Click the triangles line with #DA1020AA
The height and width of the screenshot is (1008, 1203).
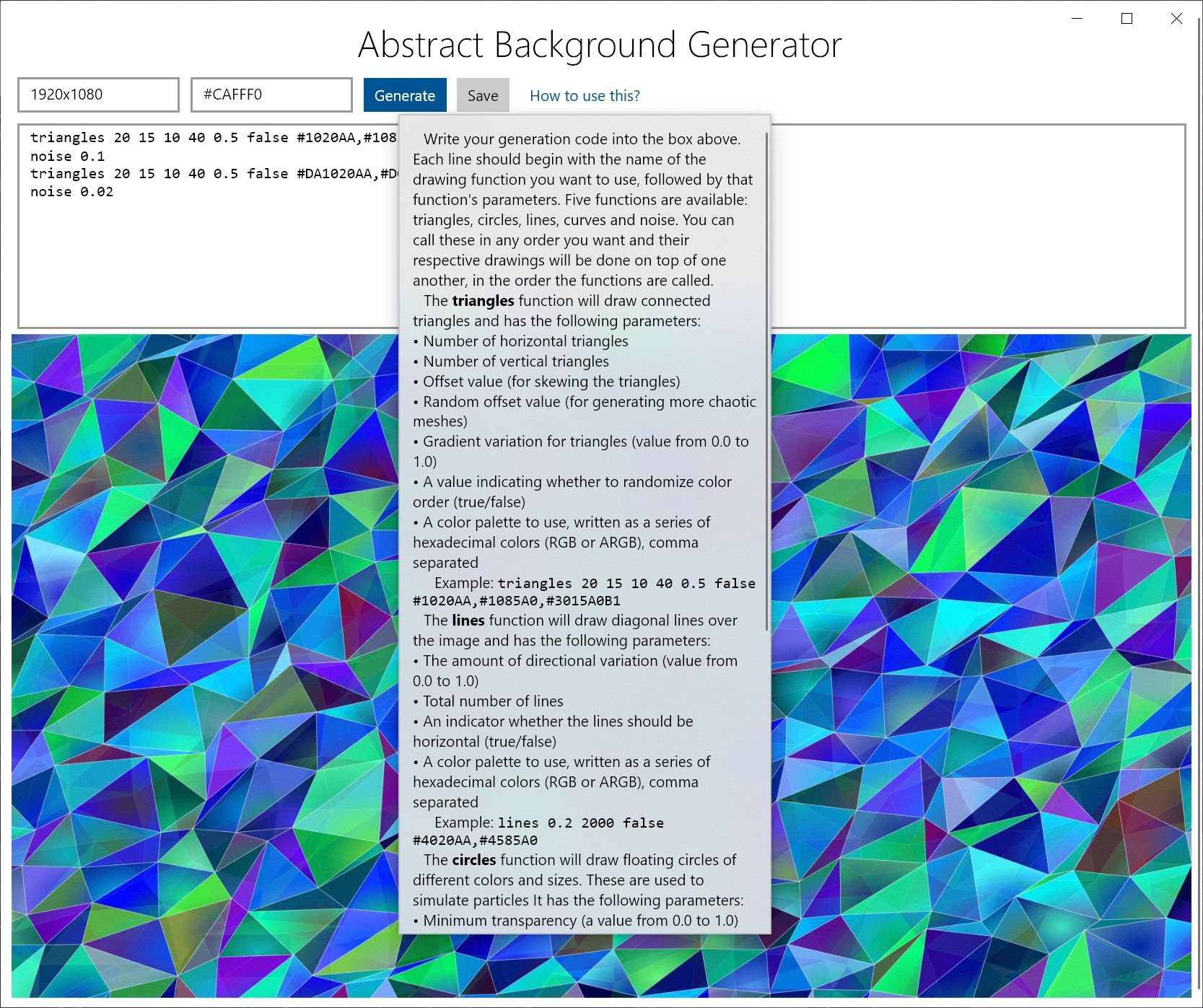point(214,173)
